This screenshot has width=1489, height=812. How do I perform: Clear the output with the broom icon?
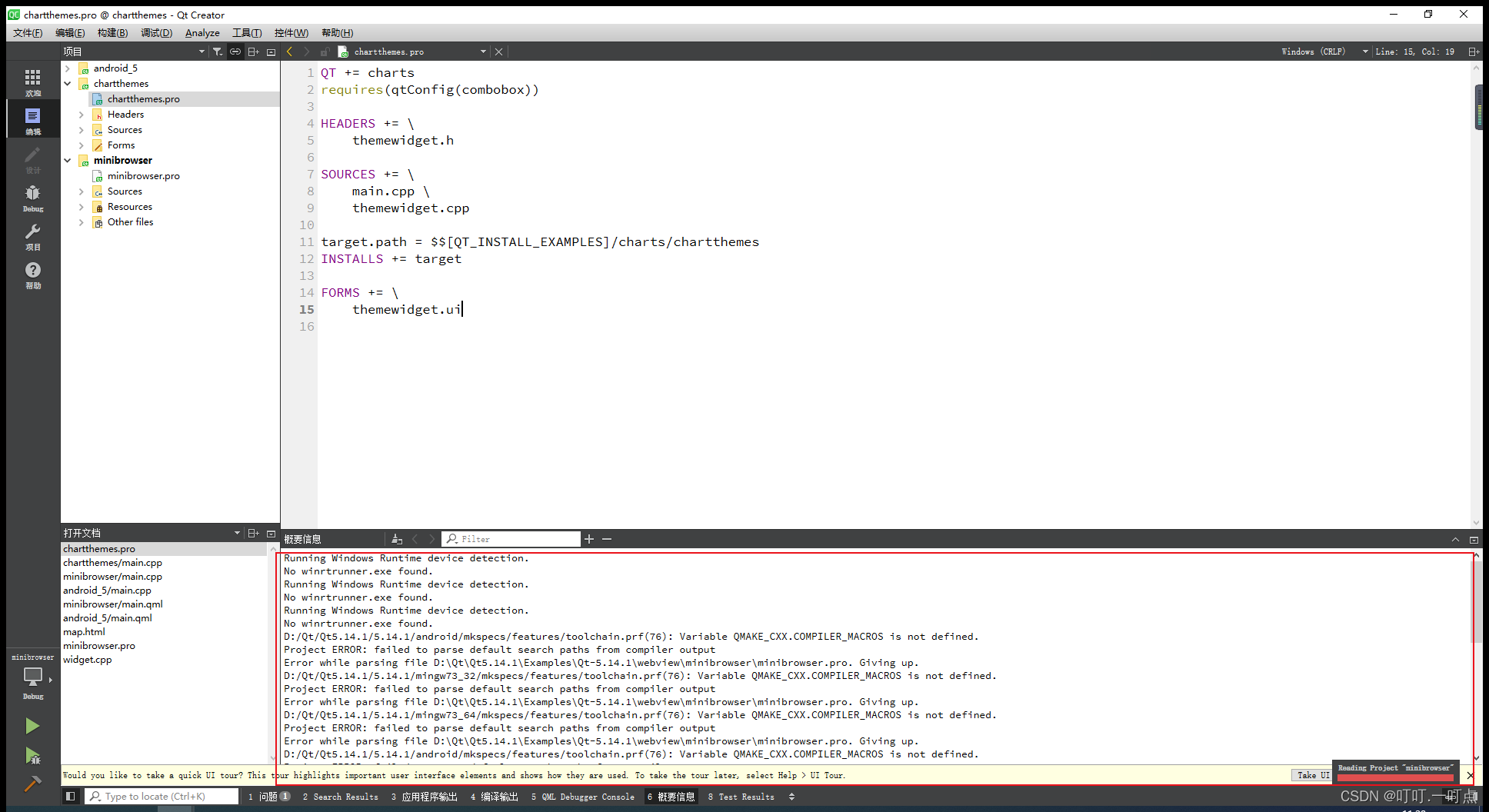coord(397,538)
